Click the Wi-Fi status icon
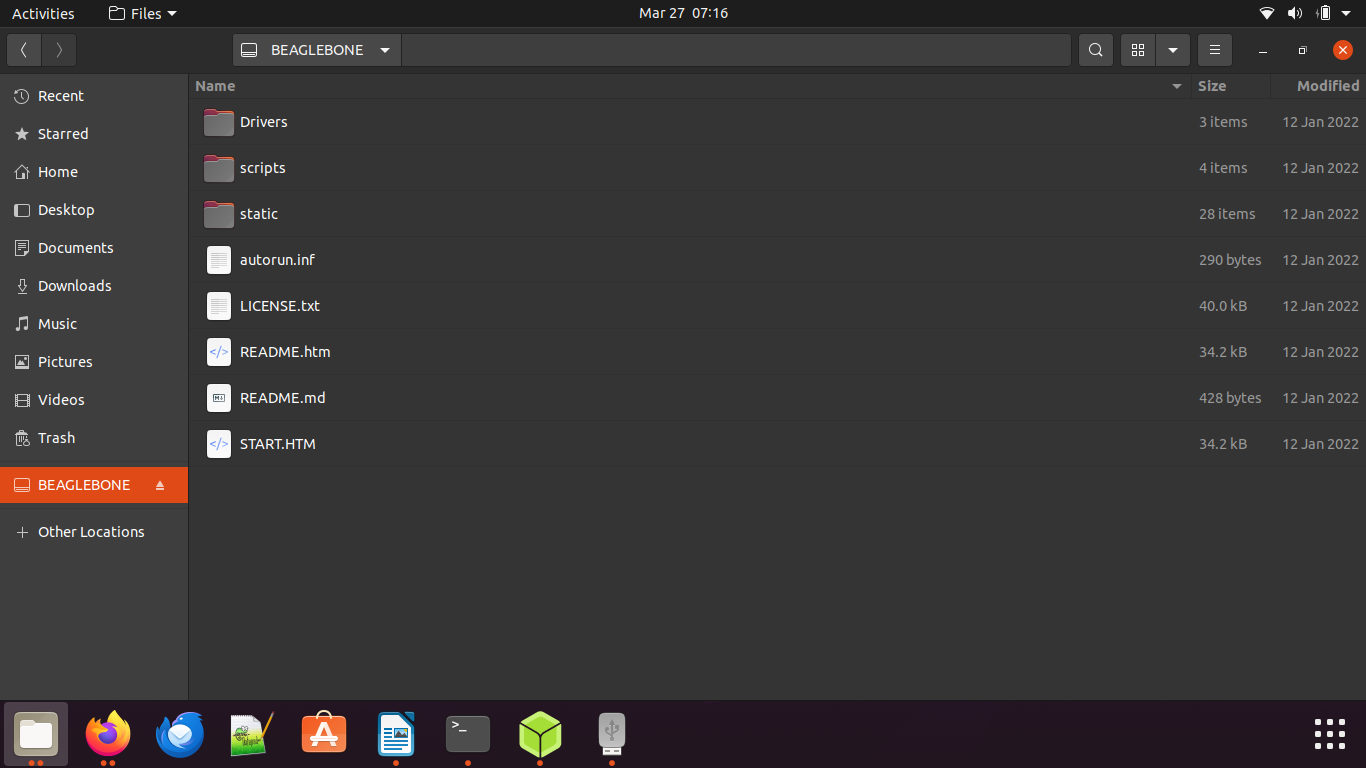 (x=1267, y=14)
